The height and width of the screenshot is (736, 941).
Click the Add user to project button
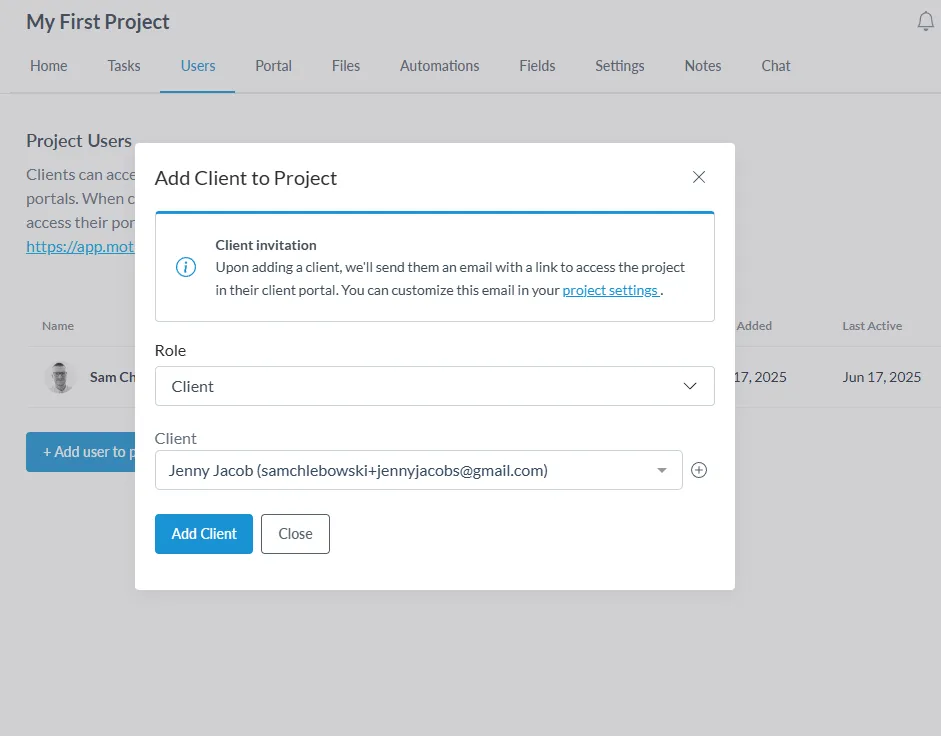[80, 452]
